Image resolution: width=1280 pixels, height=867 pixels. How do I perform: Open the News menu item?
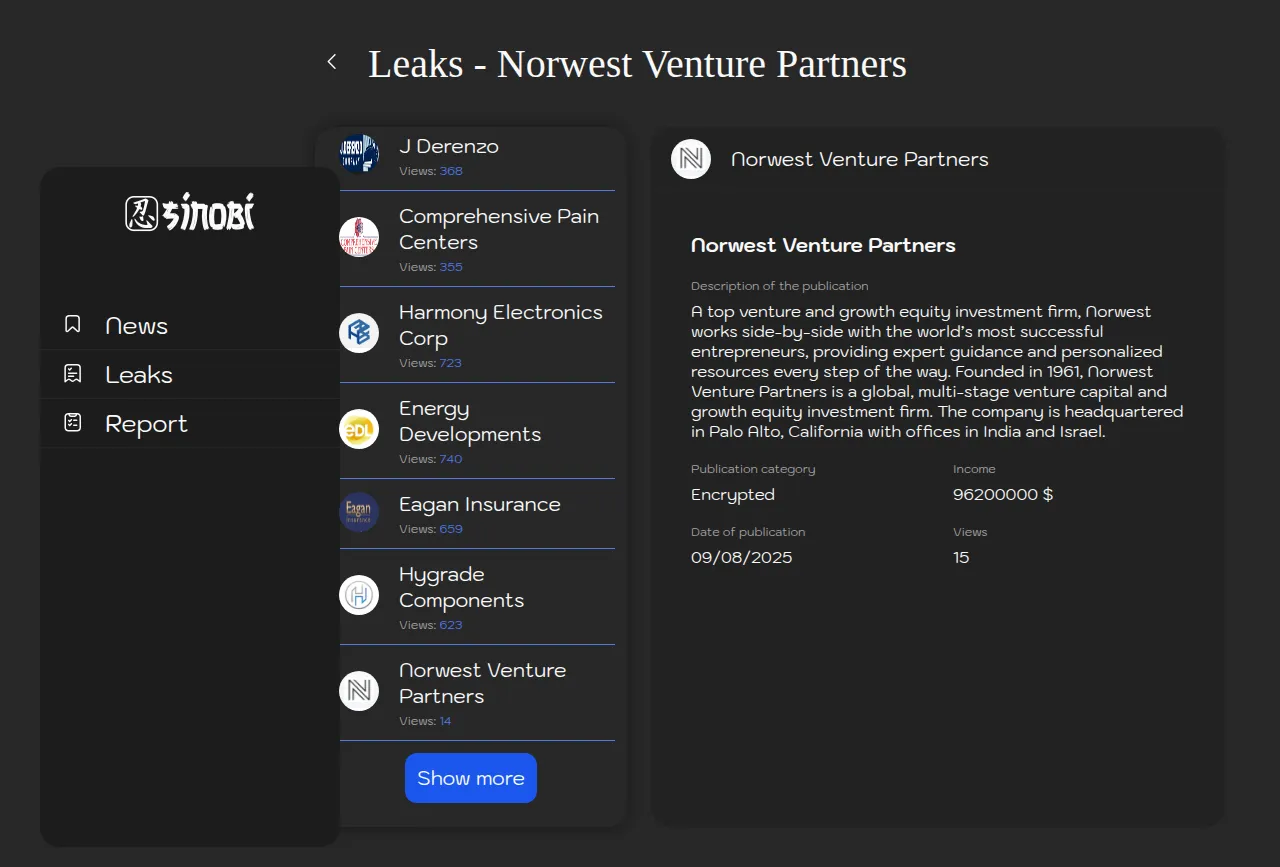[137, 326]
